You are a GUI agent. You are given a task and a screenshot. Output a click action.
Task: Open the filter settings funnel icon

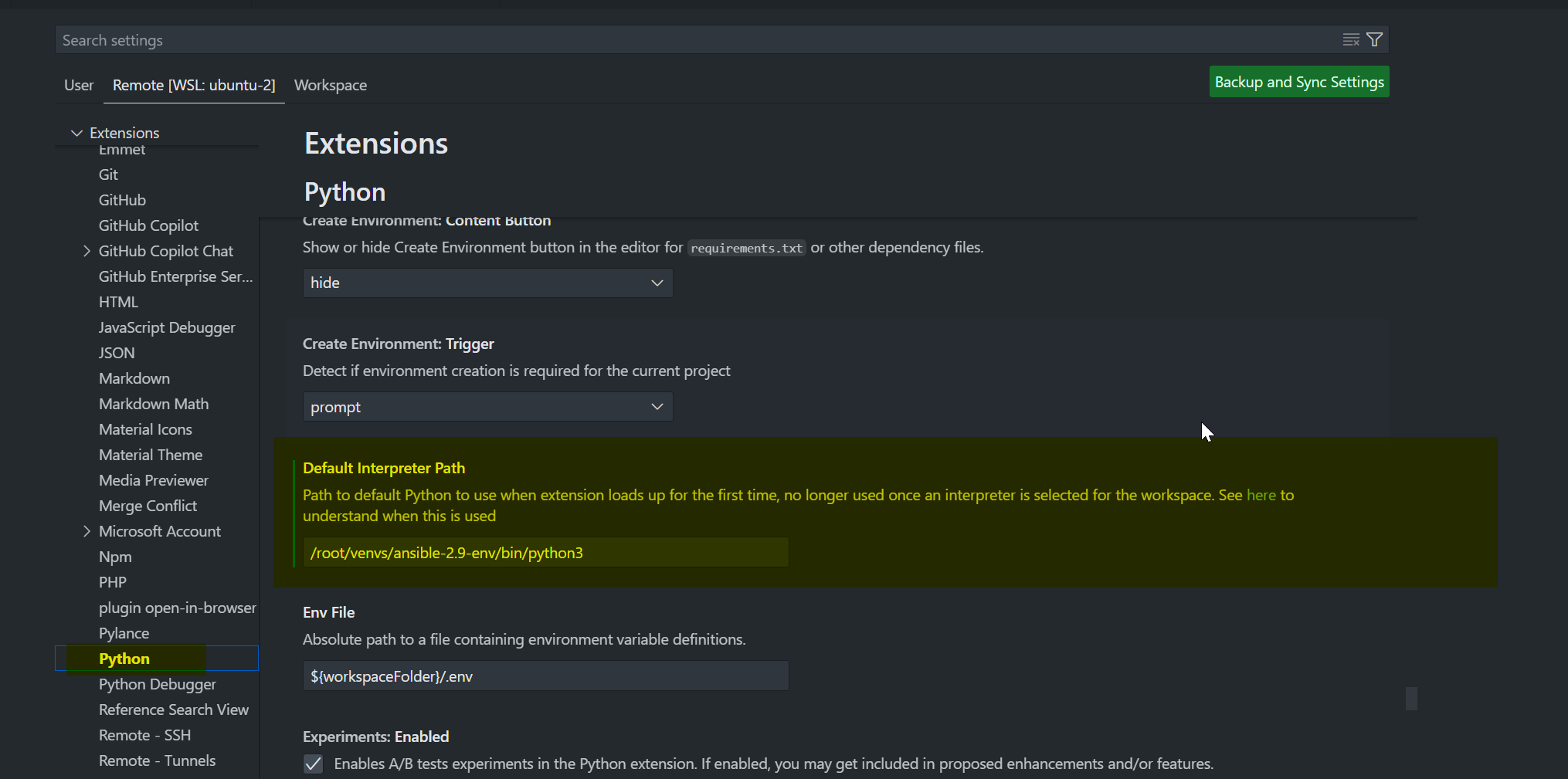(x=1375, y=40)
